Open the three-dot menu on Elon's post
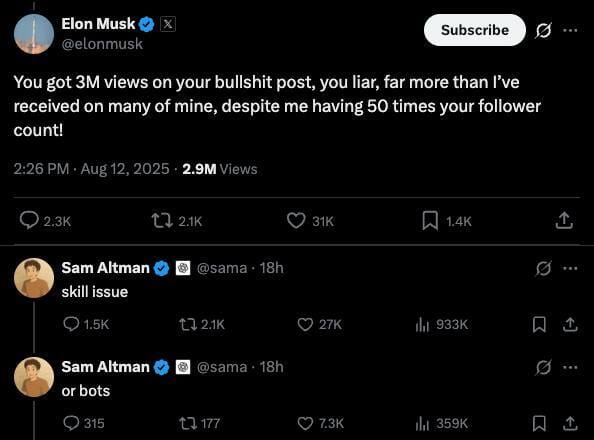594x440 pixels. [570, 30]
